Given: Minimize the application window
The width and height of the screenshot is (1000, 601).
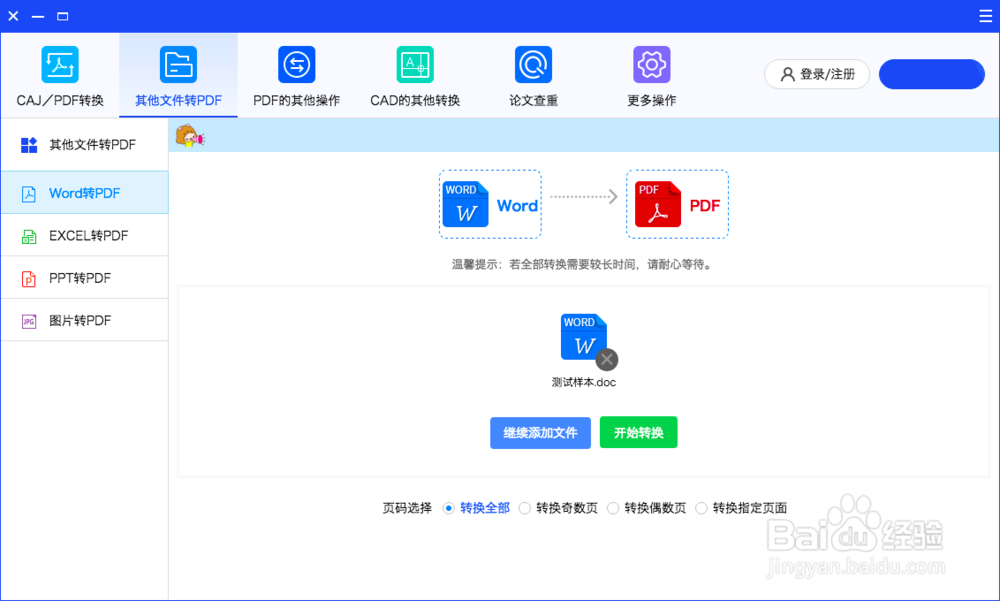Looking at the screenshot, I should click(38, 16).
